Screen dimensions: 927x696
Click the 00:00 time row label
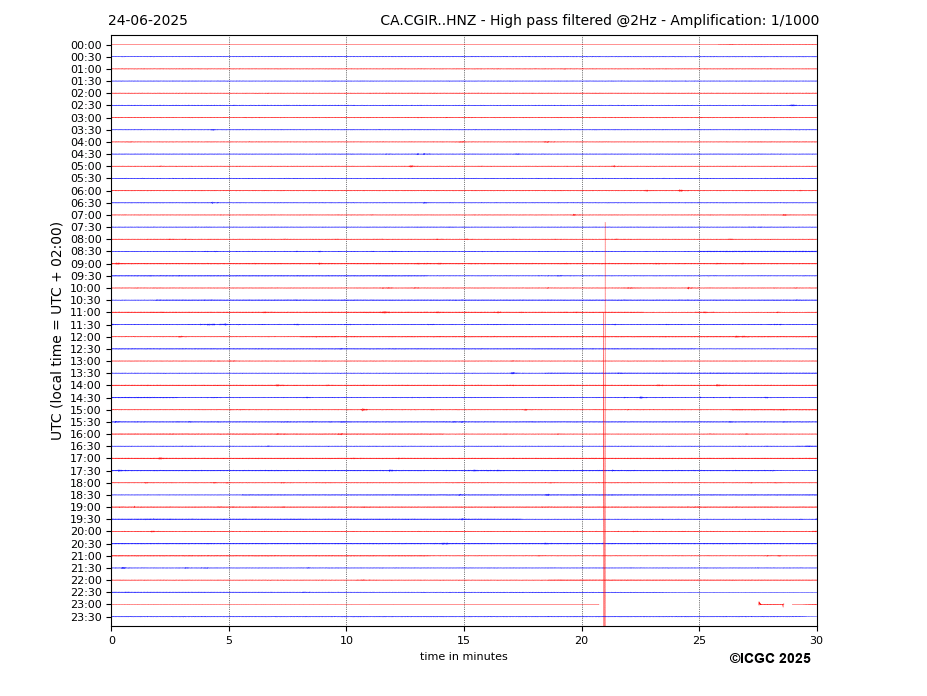point(86,46)
